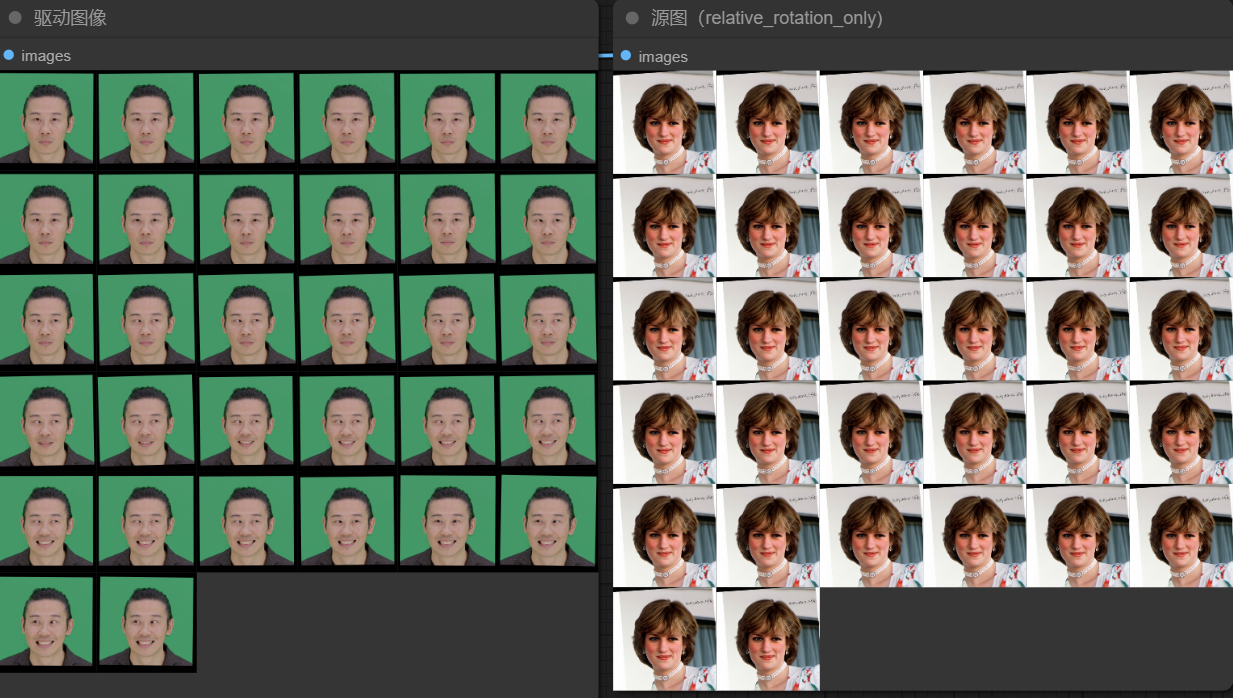Select the 源图 (relative_rotation_only) node title
The image size is (1233, 698).
[766, 18]
